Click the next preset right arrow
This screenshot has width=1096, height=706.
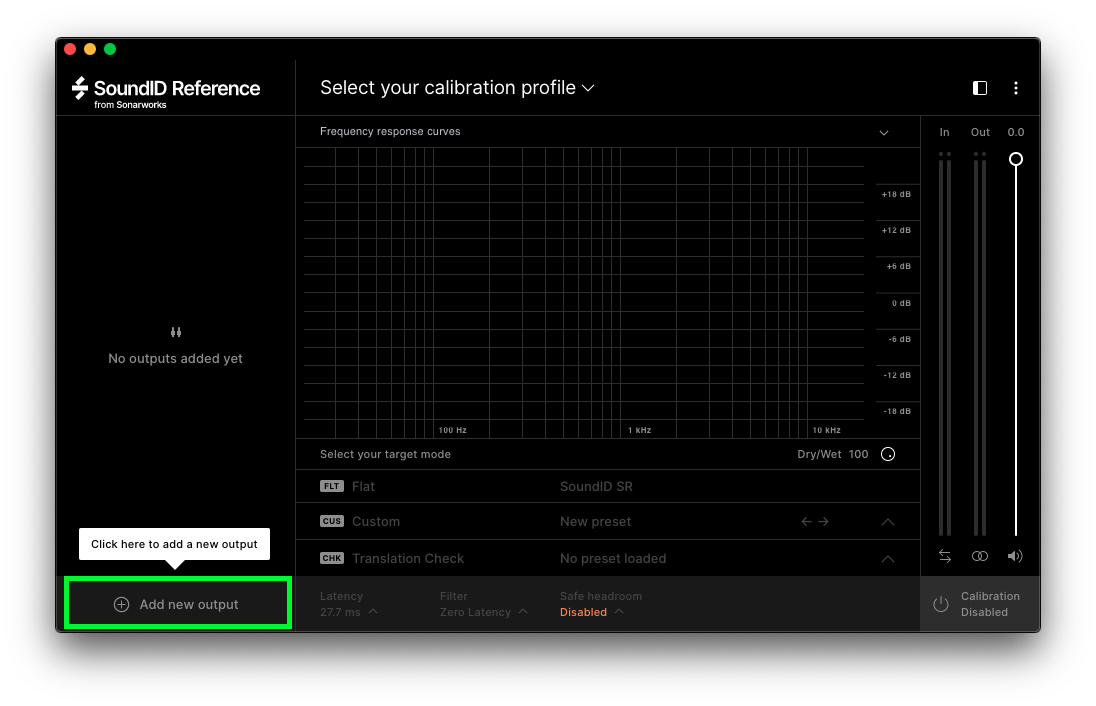point(824,522)
